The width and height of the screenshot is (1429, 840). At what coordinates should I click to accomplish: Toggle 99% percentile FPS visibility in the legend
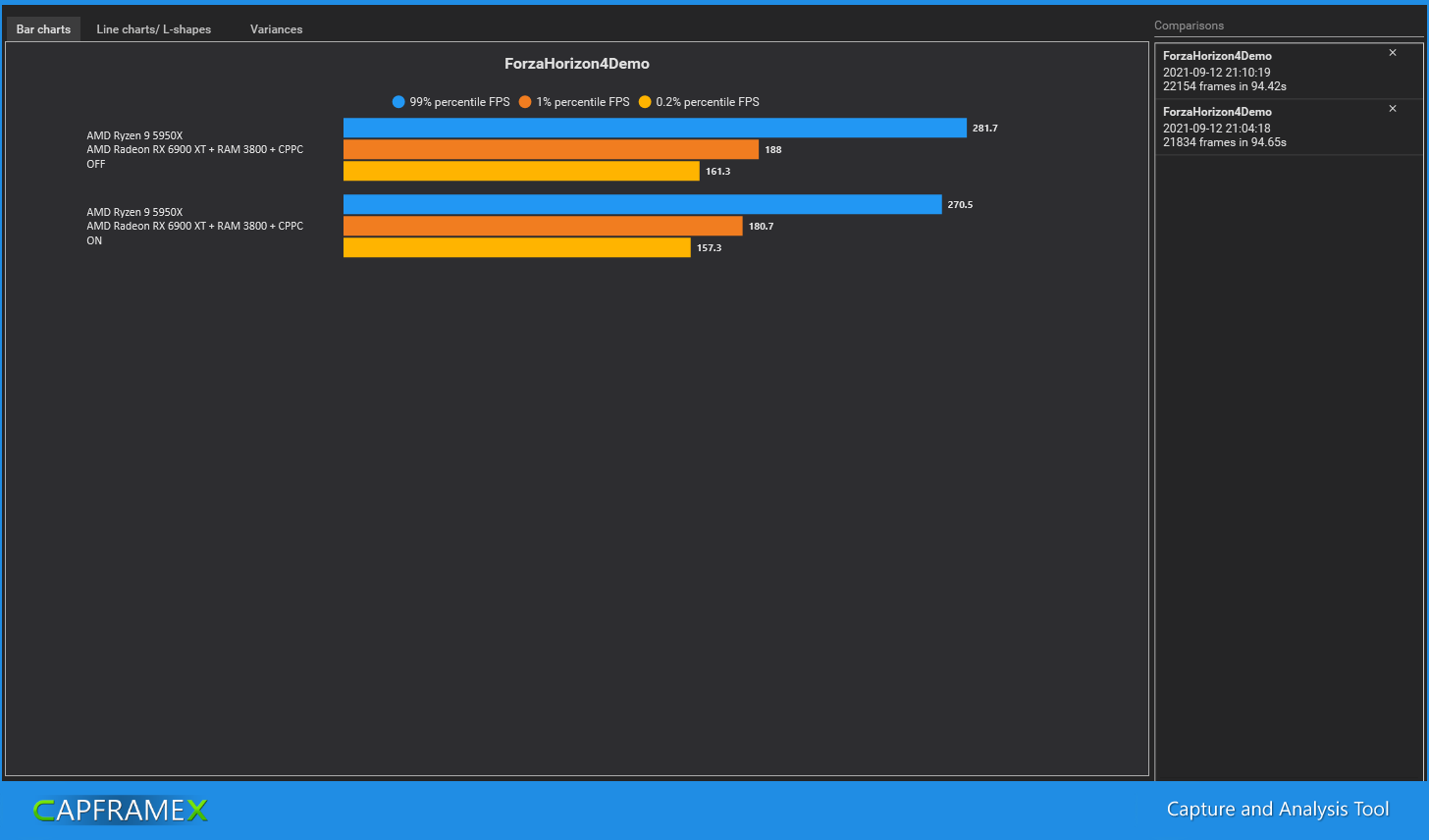(451, 101)
